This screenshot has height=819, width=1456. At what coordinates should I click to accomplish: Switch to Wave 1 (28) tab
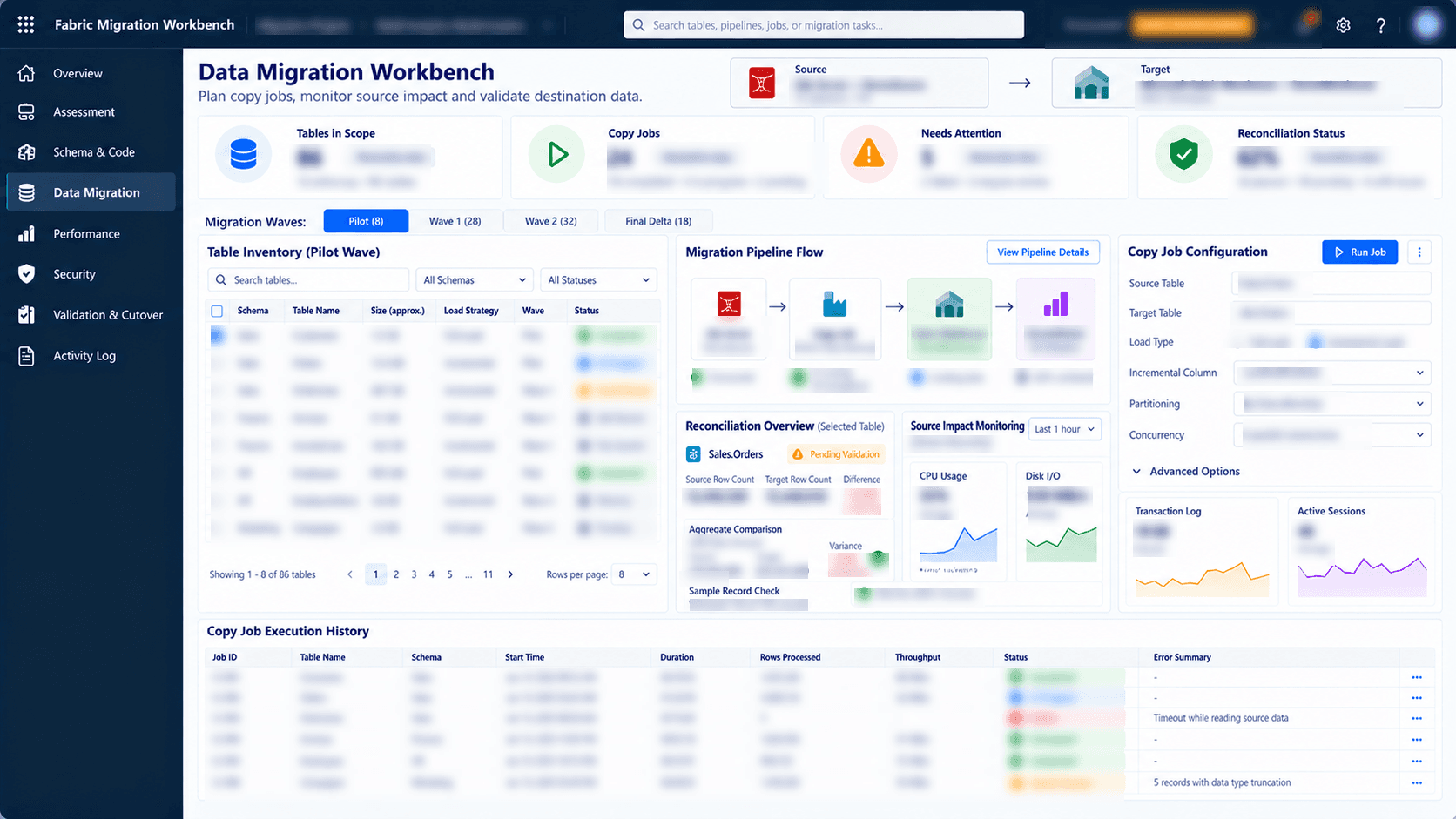[455, 221]
